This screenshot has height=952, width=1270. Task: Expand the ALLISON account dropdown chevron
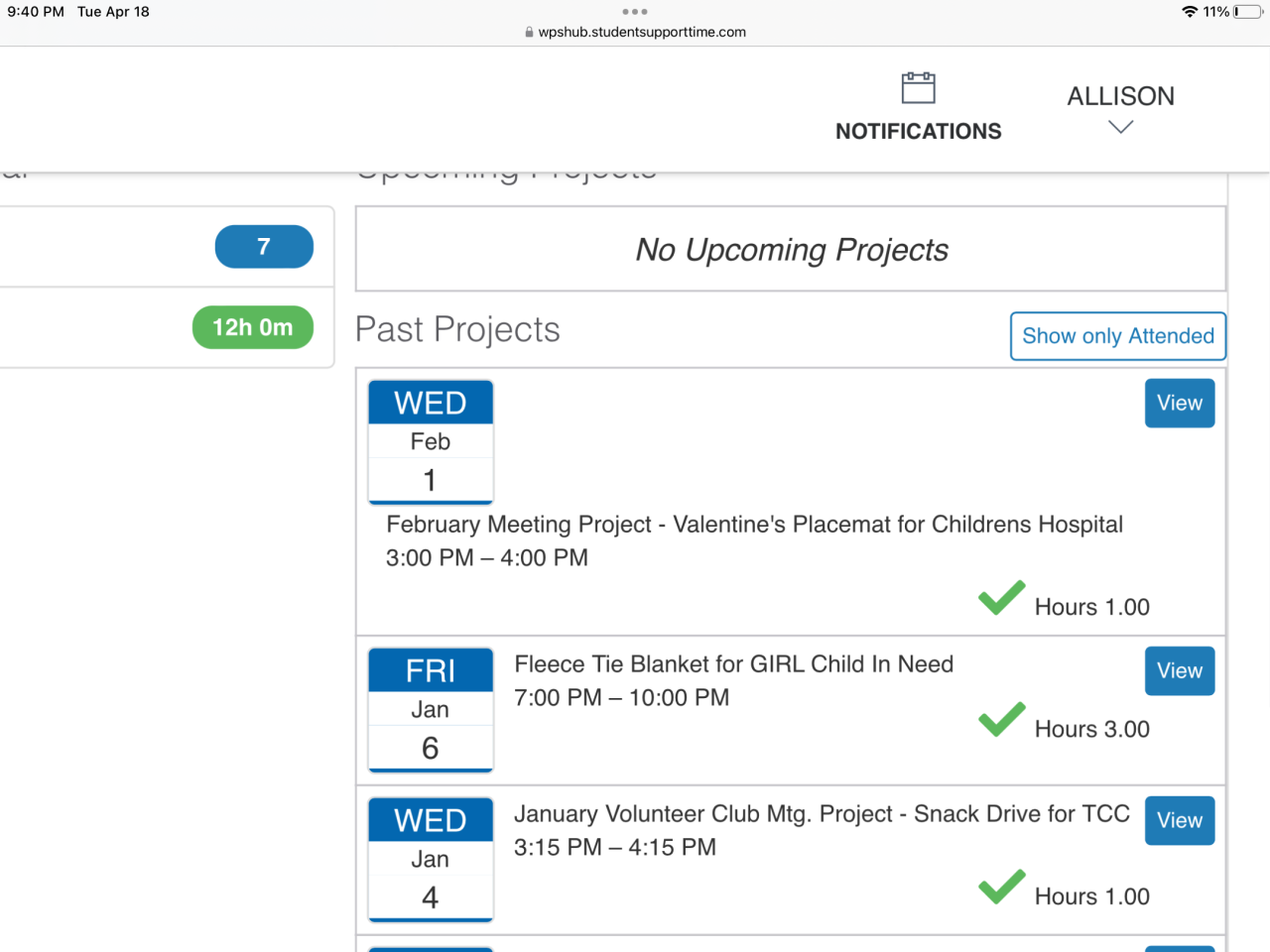point(1120,127)
